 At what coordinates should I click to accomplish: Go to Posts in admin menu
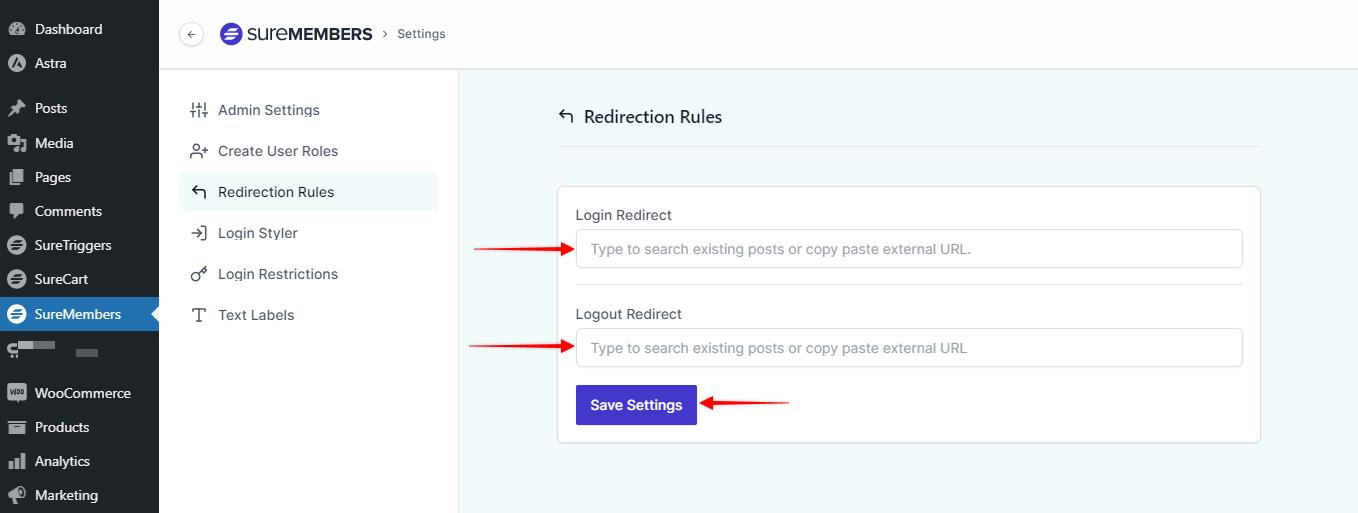pos(51,108)
